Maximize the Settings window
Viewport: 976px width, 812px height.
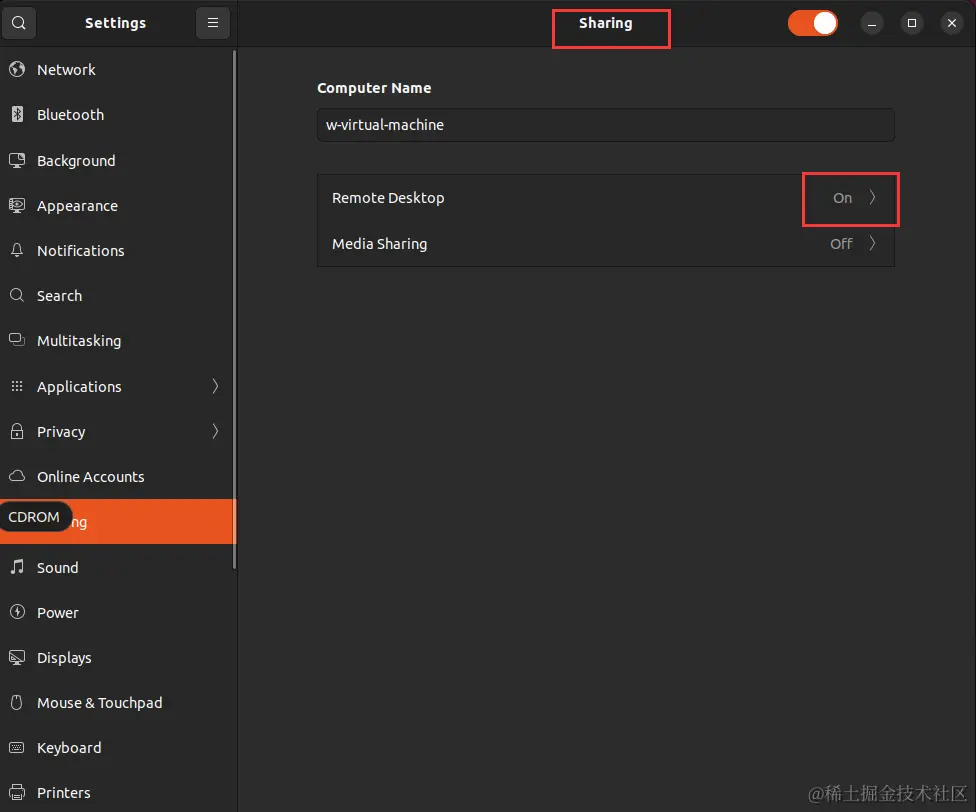[x=912, y=23]
